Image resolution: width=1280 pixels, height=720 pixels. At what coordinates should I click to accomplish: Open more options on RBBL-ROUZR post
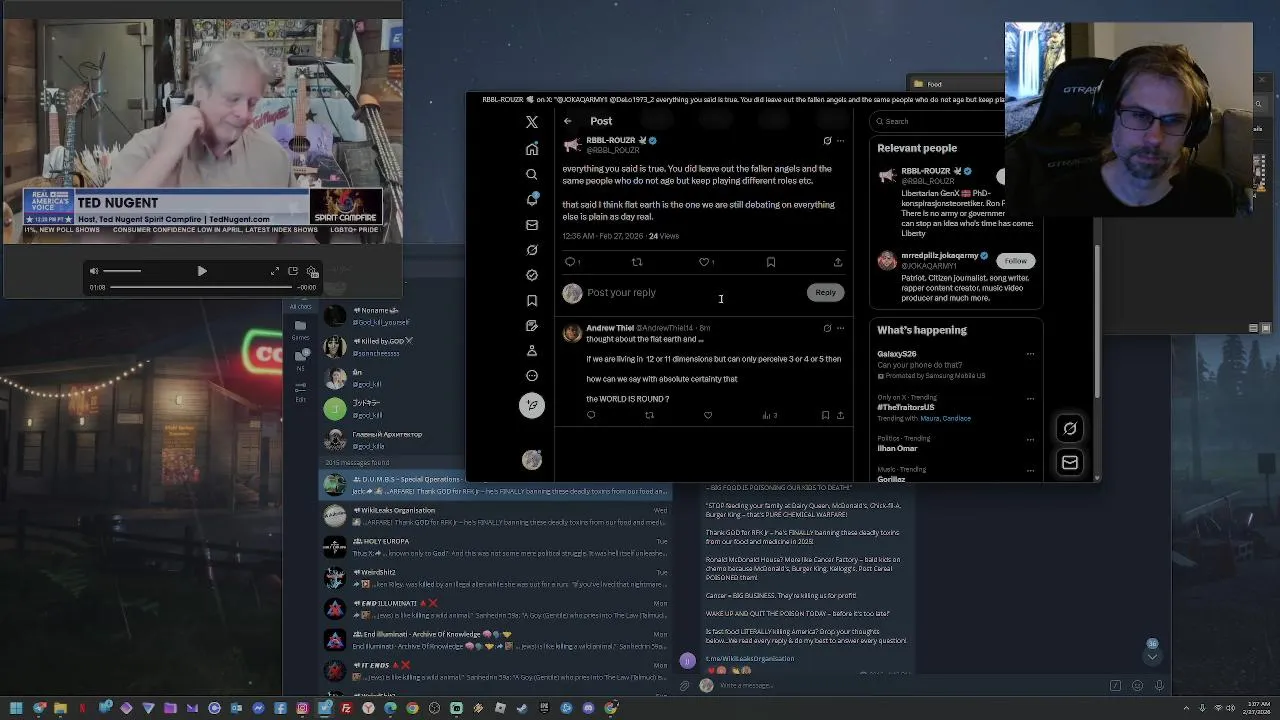tap(840, 141)
